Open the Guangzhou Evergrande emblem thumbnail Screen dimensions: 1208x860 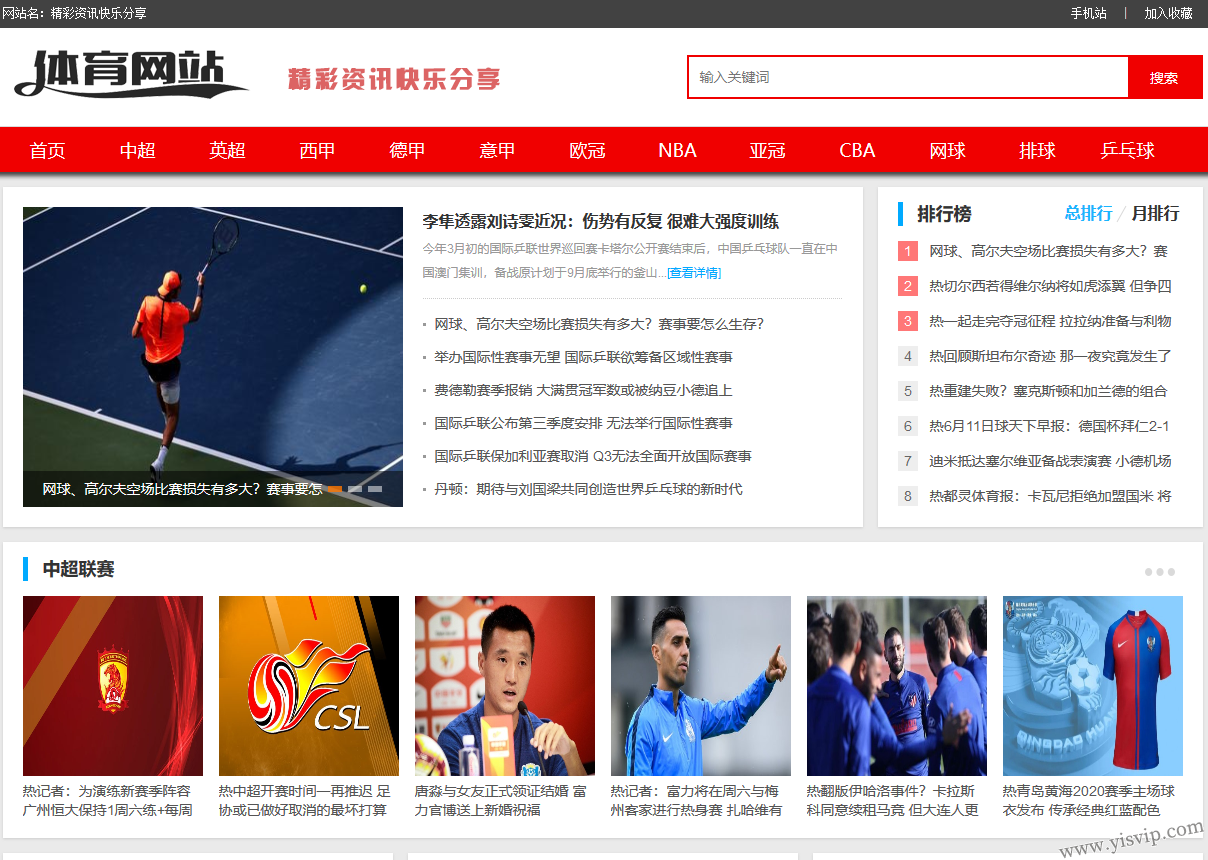[112, 686]
